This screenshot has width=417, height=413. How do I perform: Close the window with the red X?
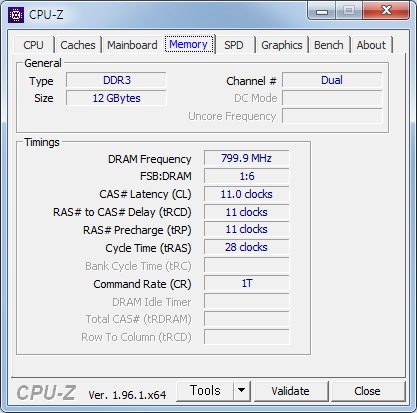386,11
